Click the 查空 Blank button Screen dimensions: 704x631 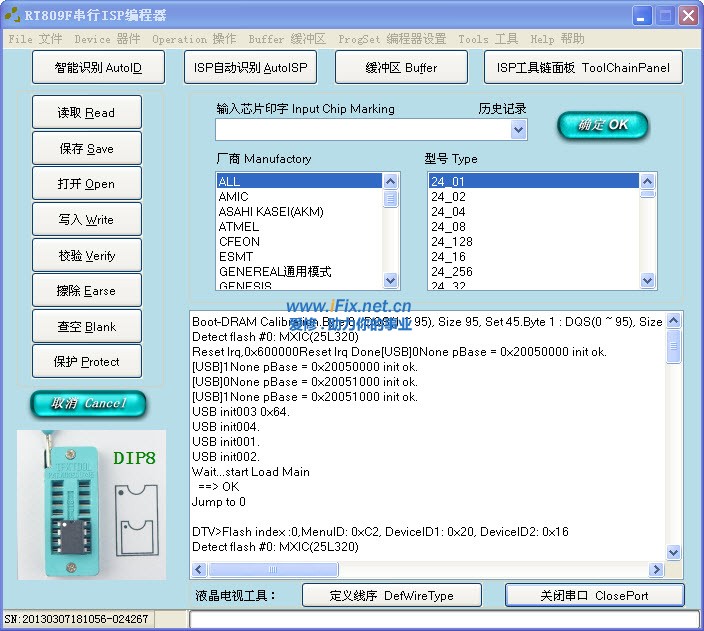point(87,327)
